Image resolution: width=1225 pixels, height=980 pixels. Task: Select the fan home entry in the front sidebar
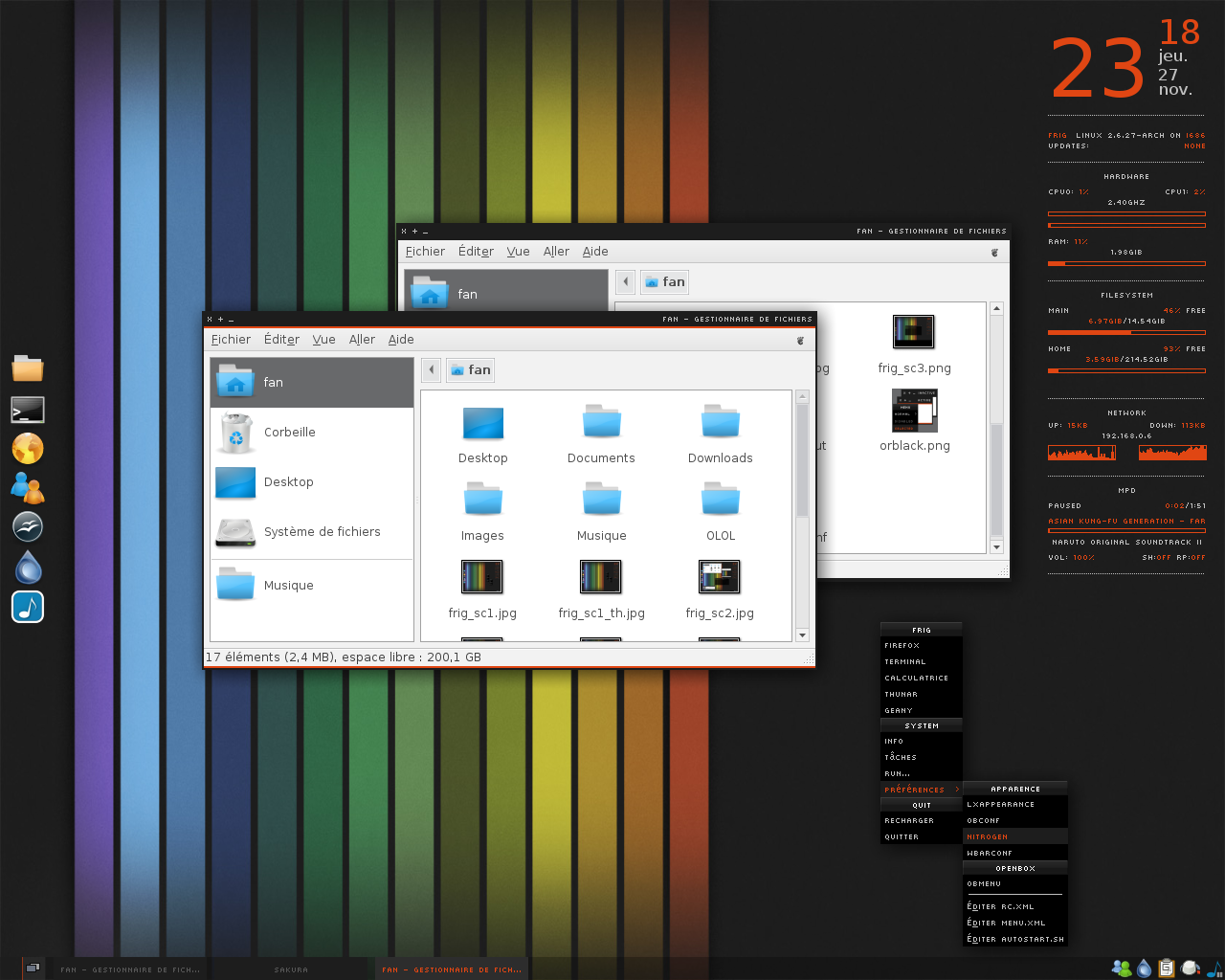pyautogui.click(x=312, y=383)
